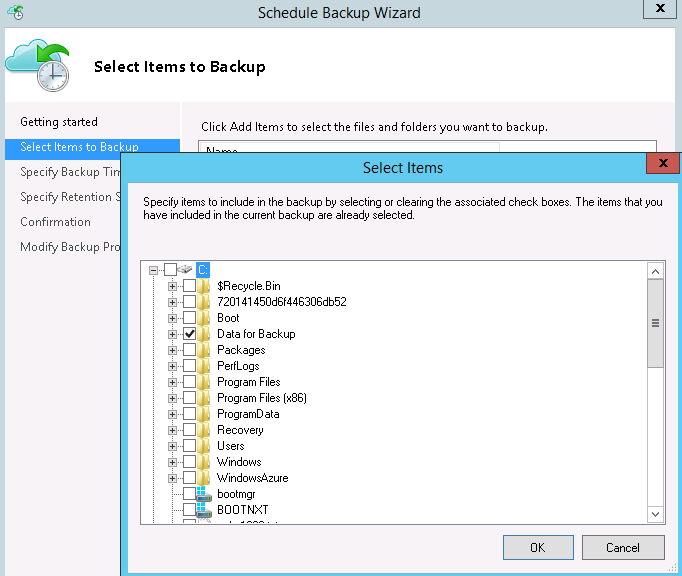Expand the PerfLogs folder node
The height and width of the screenshot is (576, 682).
172,366
